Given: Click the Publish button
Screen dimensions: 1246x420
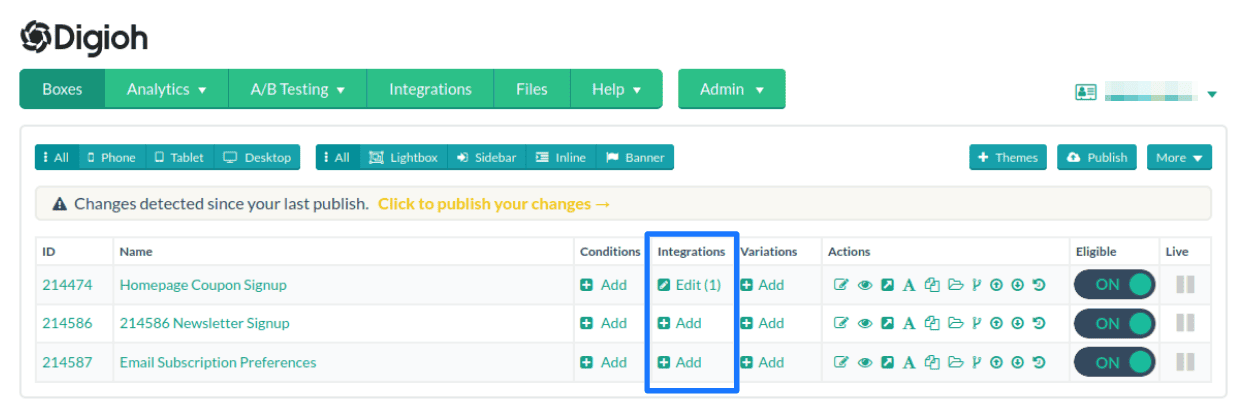Looking at the screenshot, I should [1097, 158].
